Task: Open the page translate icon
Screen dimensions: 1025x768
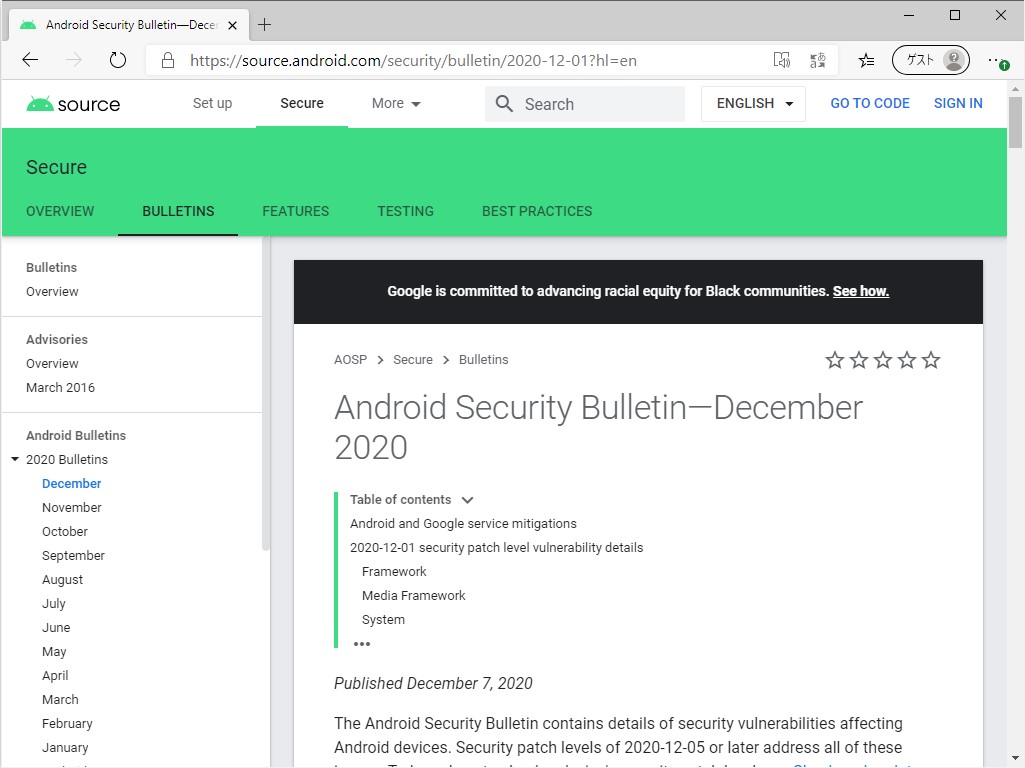Action: pos(818,60)
